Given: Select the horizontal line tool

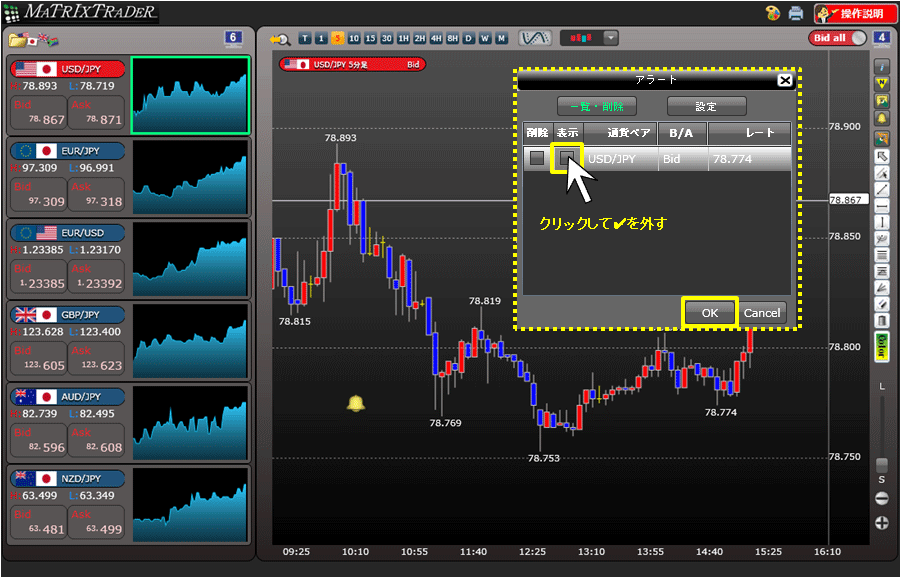Looking at the screenshot, I should (x=881, y=205).
